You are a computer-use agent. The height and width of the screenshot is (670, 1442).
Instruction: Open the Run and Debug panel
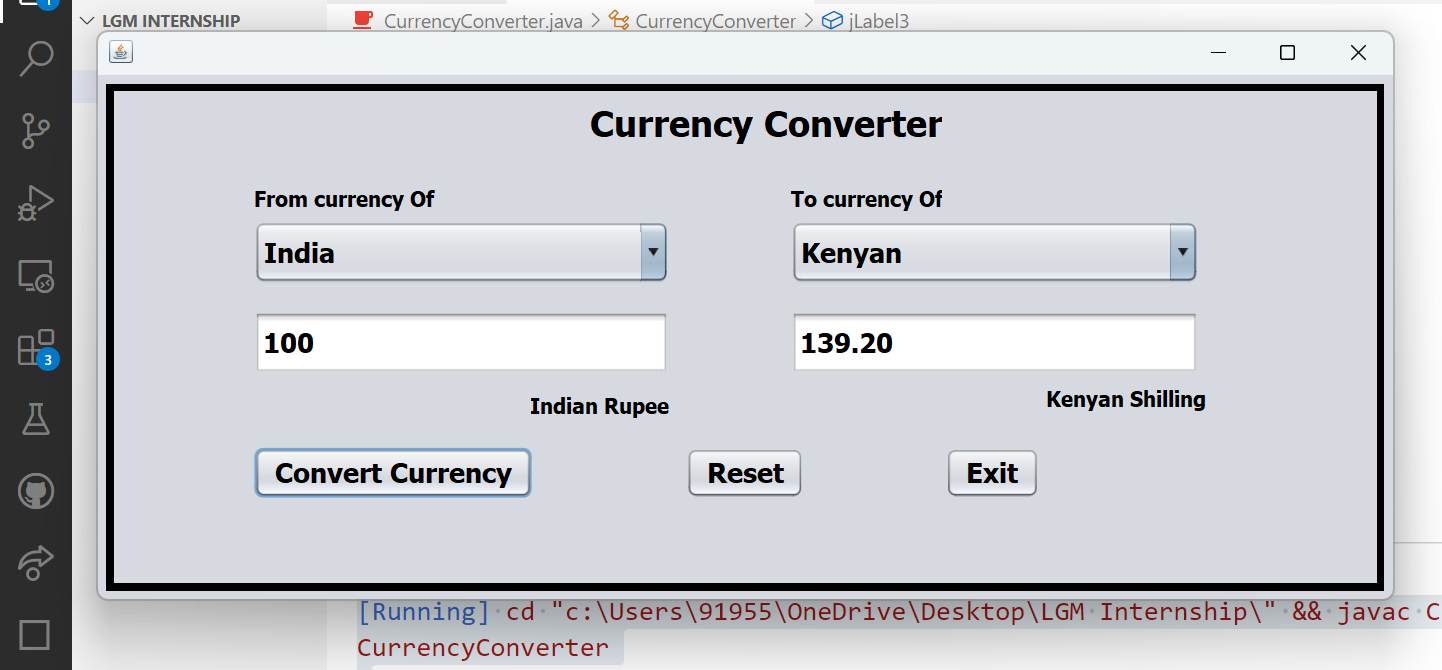pos(36,203)
